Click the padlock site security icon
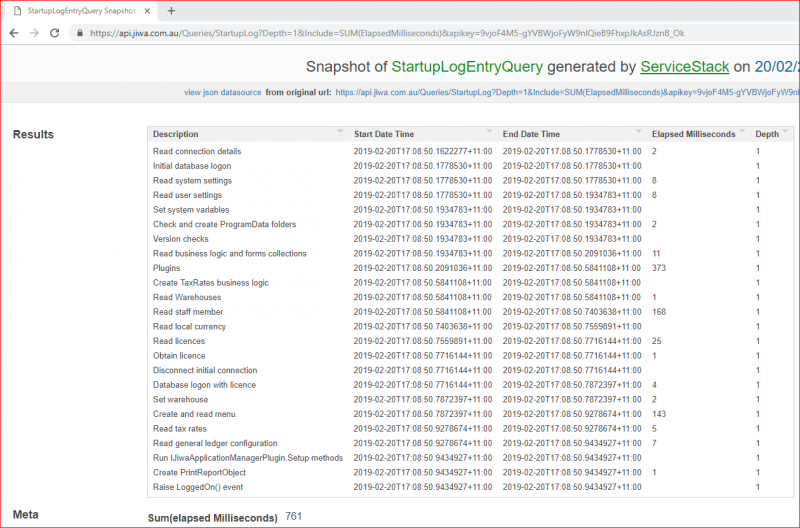The height and width of the screenshot is (528, 800). pos(81,33)
